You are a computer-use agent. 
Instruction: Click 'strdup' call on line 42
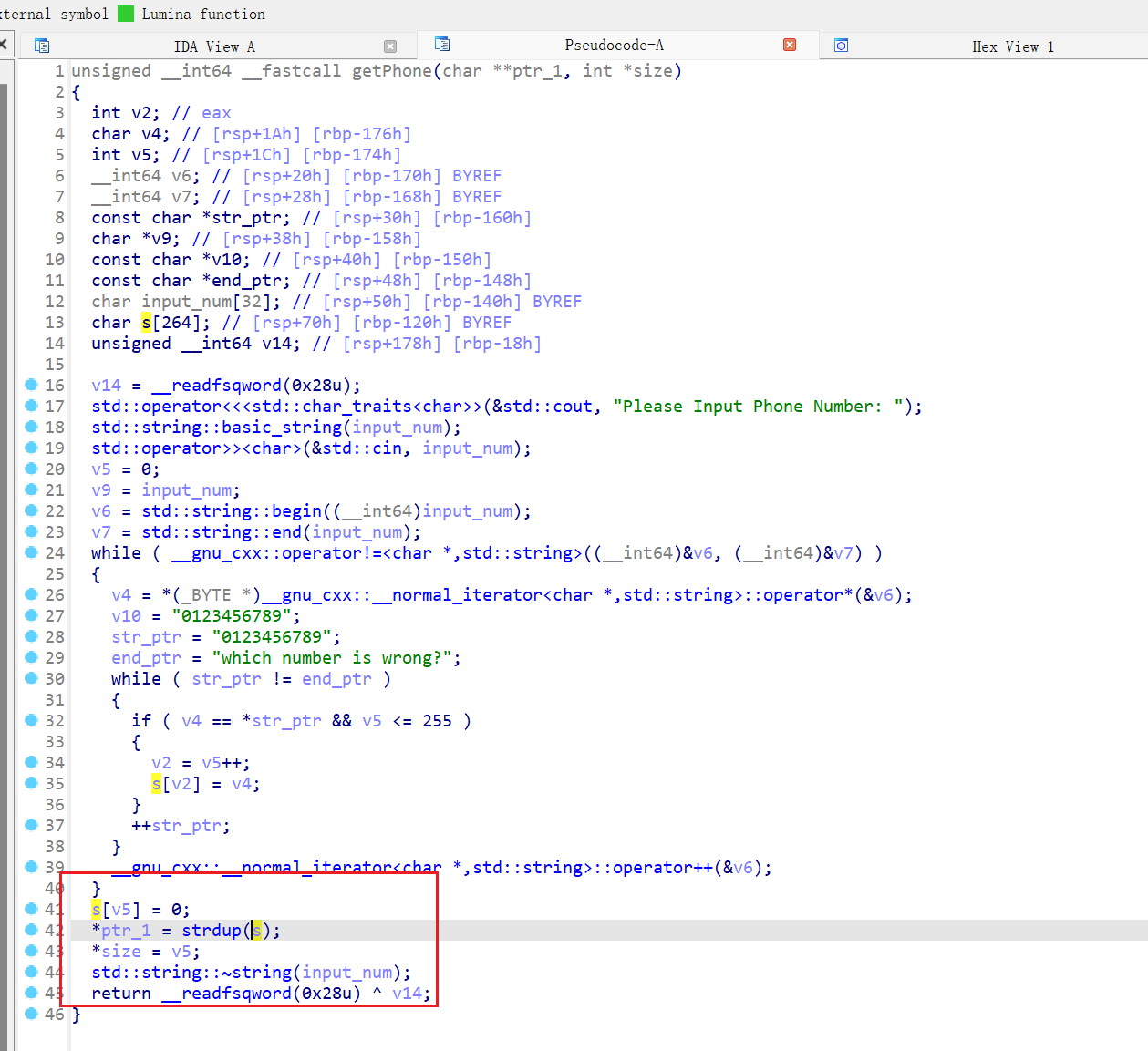coord(212,931)
